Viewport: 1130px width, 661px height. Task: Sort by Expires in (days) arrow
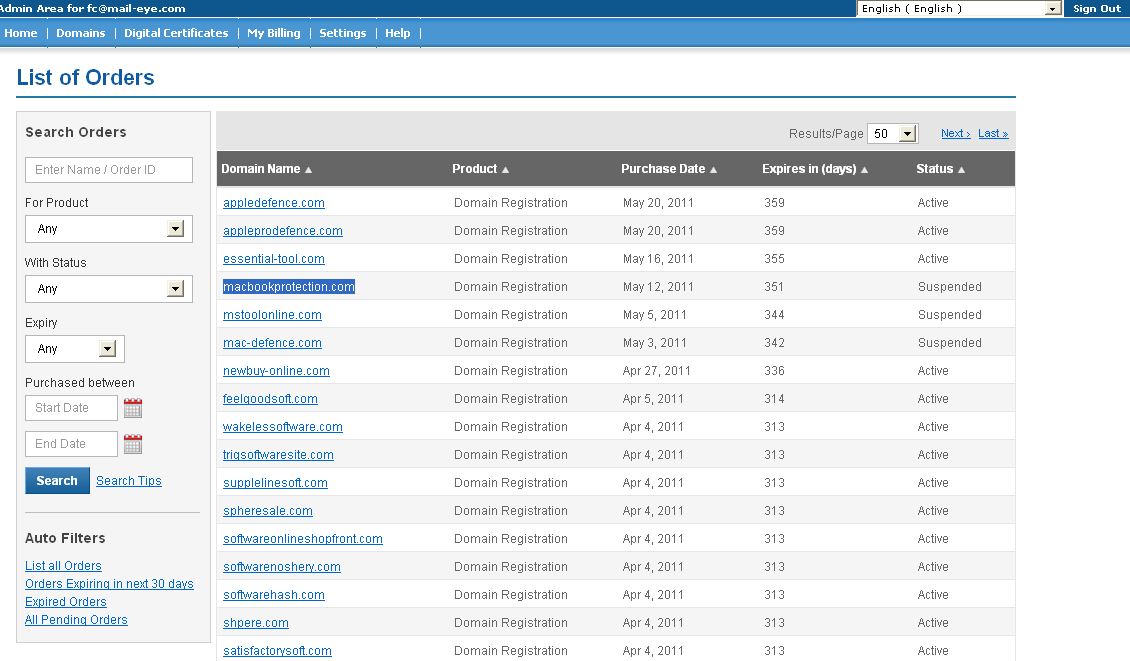pyautogui.click(x=864, y=169)
